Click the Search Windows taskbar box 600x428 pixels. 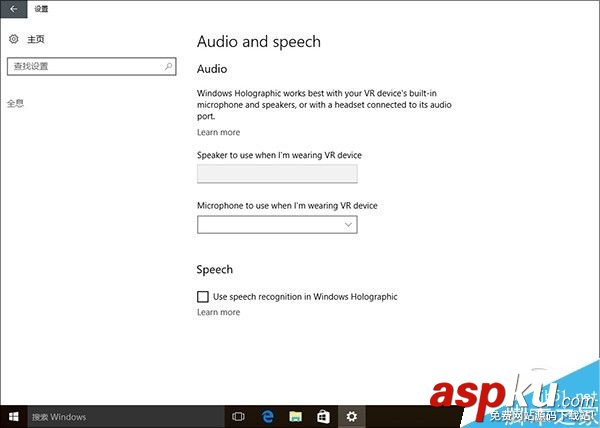pos(126,417)
